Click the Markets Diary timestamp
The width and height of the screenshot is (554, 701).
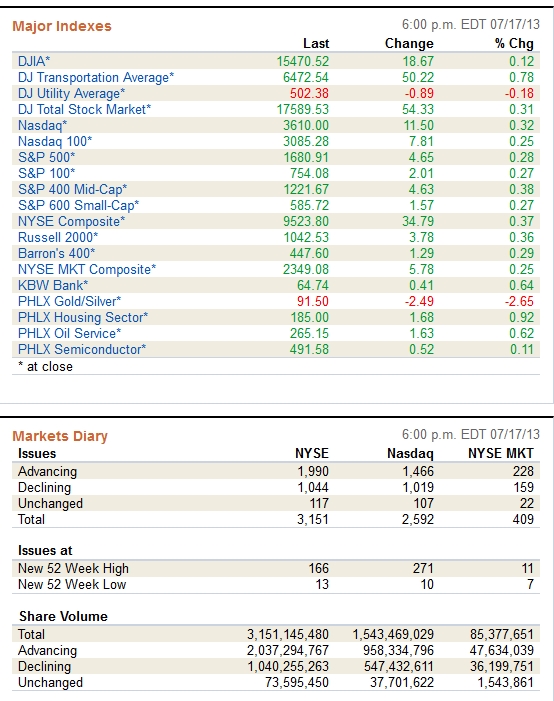coord(471,435)
